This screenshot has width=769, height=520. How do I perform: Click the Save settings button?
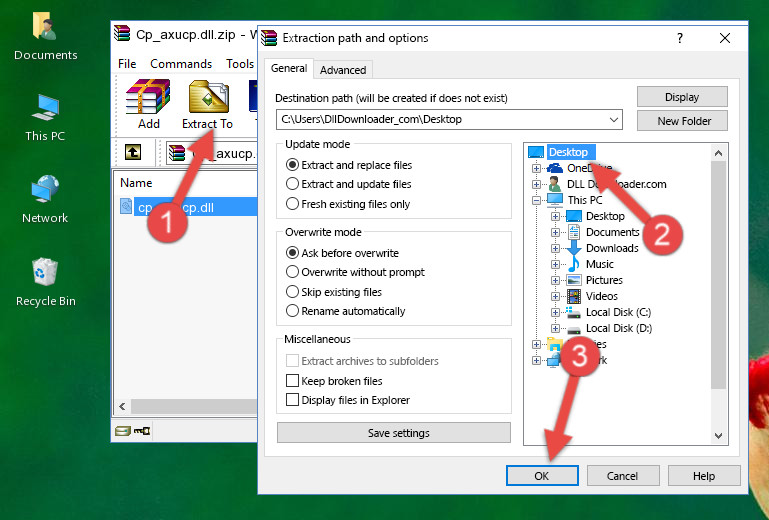[394, 433]
